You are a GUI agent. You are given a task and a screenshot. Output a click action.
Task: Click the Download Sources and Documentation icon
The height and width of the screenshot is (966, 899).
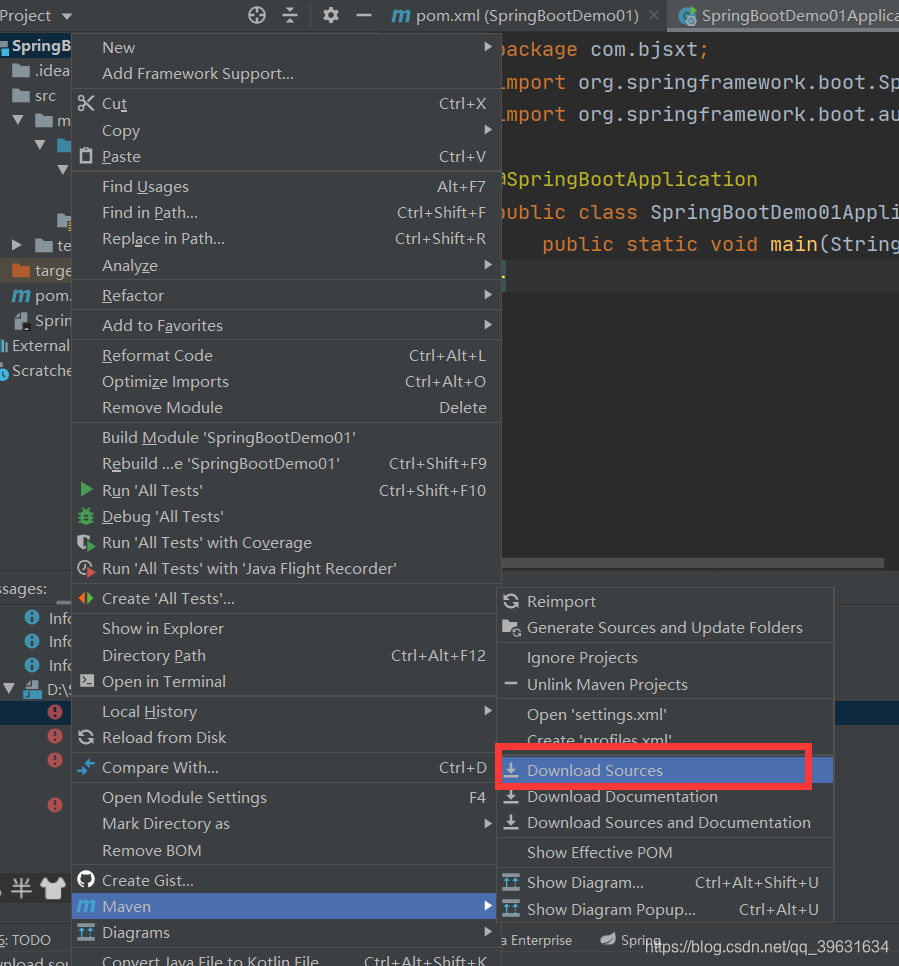click(511, 822)
